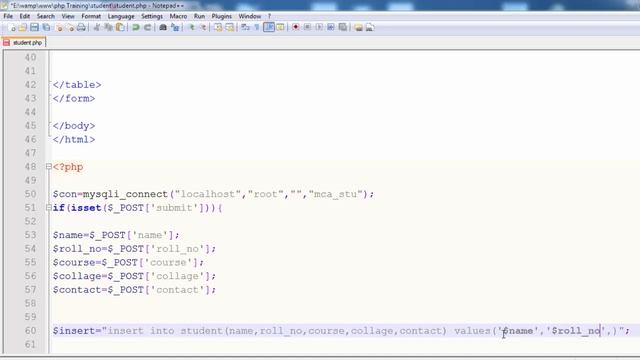Click the </html> tag on line 46
The height and width of the screenshot is (360, 640).
[74, 140]
